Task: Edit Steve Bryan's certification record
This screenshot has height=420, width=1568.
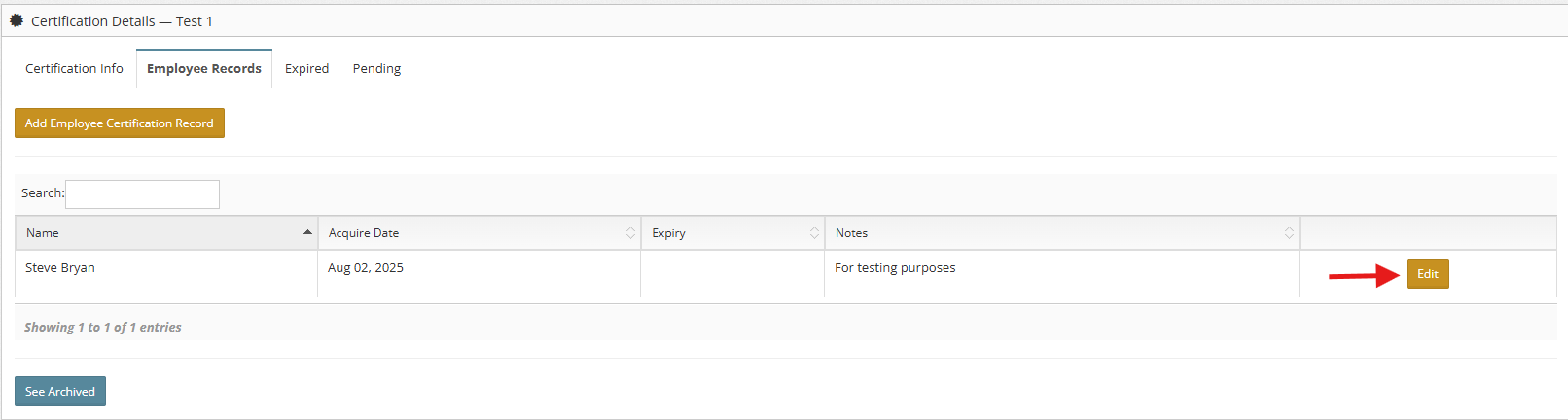Action: (x=1427, y=274)
